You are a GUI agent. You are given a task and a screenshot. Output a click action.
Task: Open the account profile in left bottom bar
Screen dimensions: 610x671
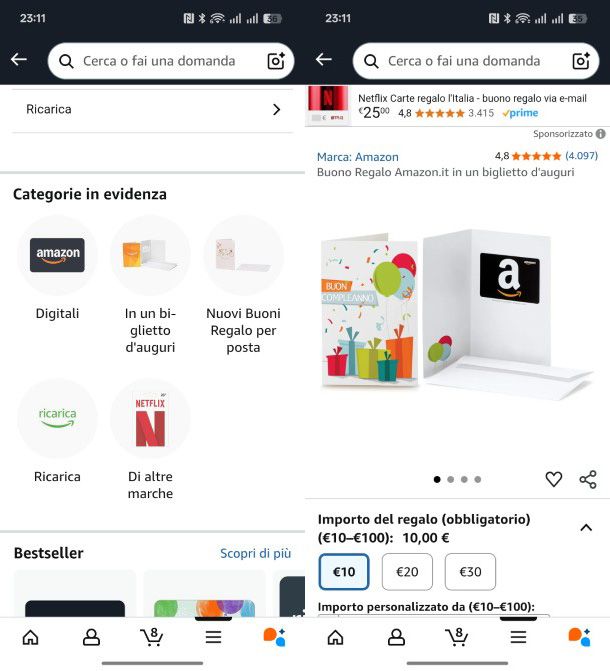[91, 637]
